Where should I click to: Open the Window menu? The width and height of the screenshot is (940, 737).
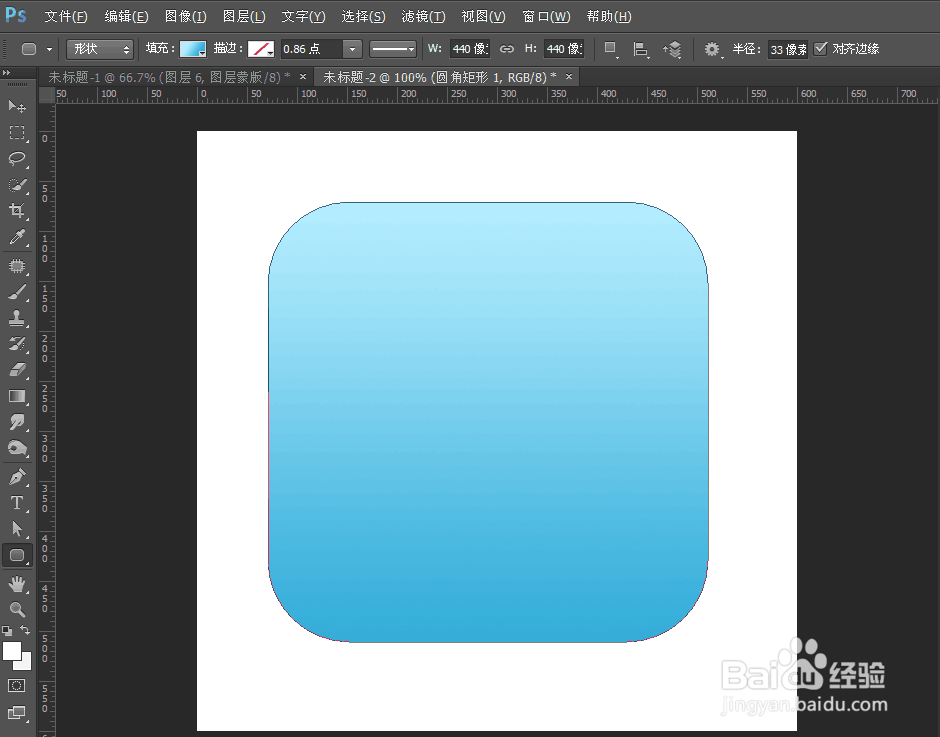[x=546, y=16]
